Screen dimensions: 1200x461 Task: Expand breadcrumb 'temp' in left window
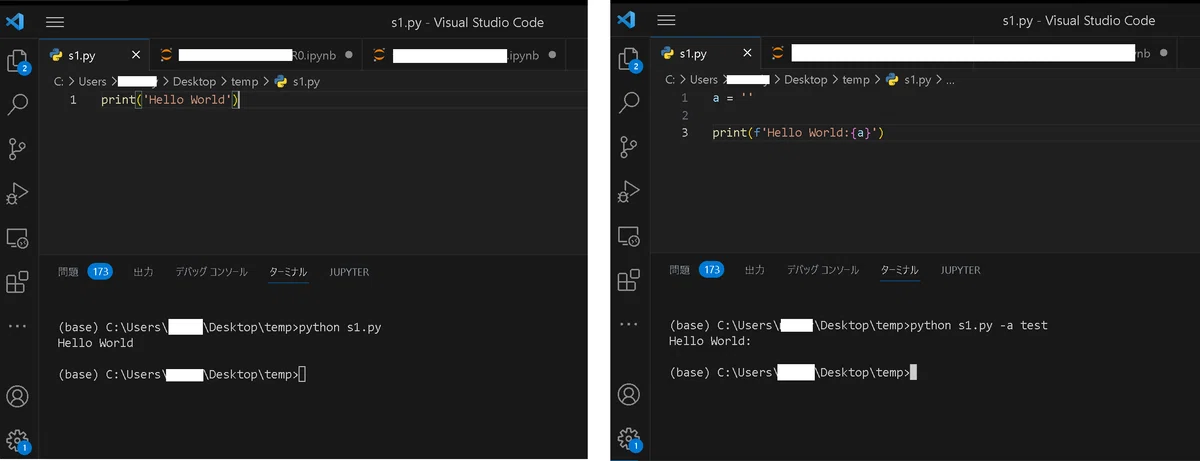(x=245, y=81)
